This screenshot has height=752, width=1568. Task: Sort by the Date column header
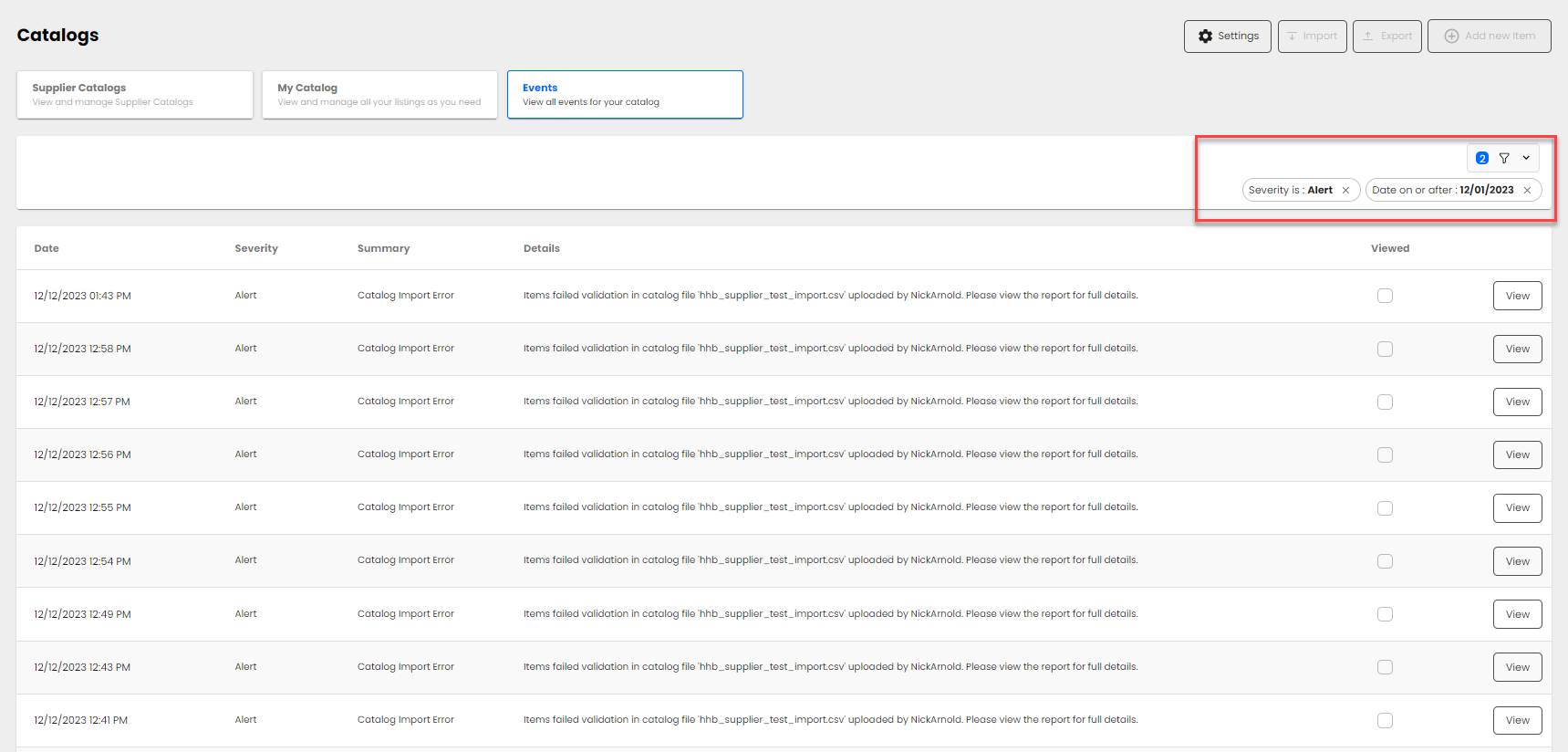47,248
